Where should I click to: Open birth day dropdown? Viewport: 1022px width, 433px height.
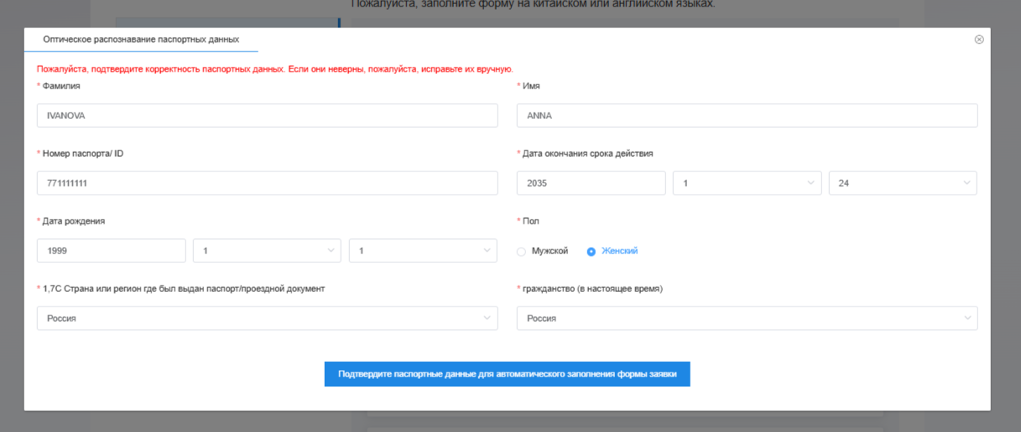(423, 250)
